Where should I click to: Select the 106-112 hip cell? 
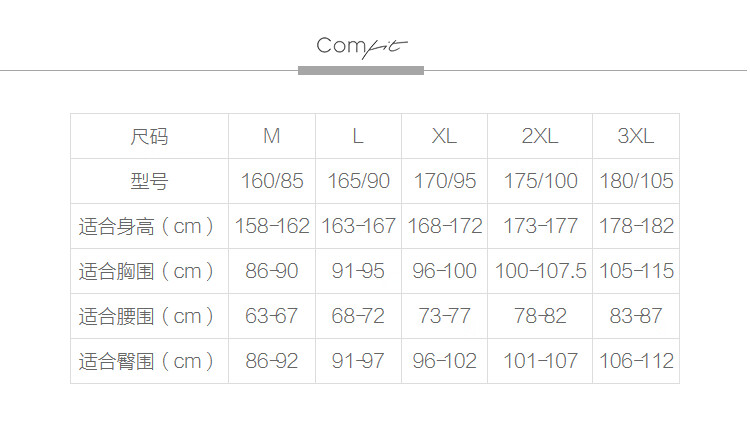coord(636,361)
